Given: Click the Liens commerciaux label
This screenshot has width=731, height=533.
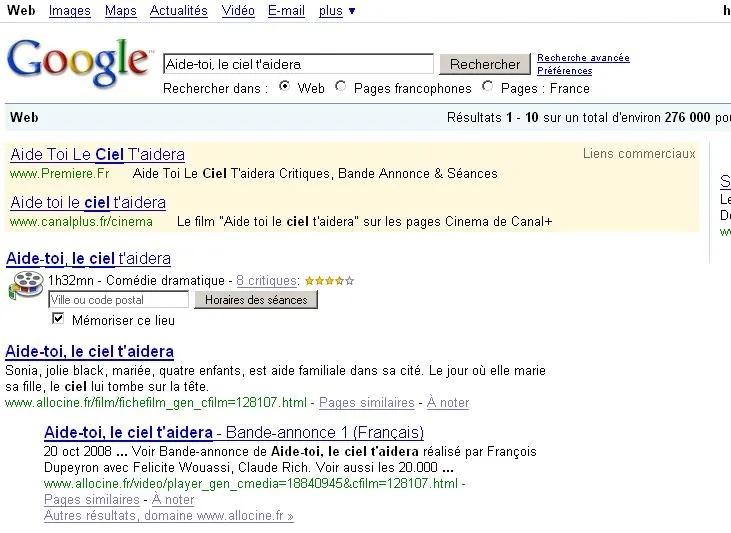Looking at the screenshot, I should tap(639, 153).
